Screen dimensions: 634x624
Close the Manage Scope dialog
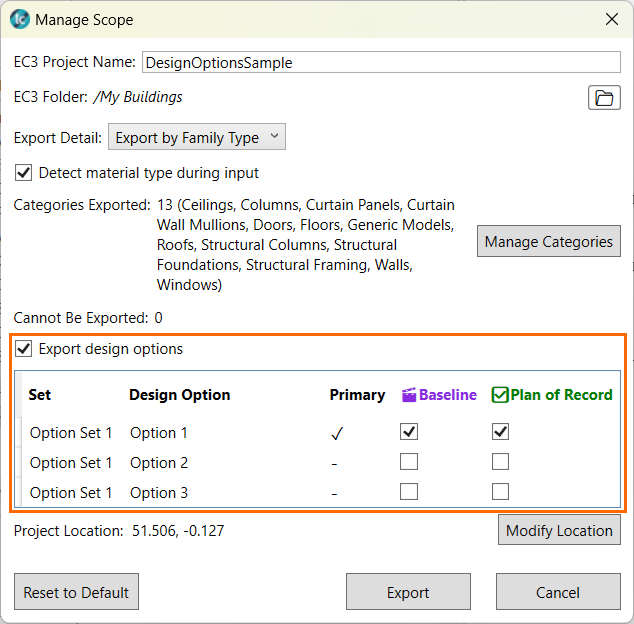[611, 19]
